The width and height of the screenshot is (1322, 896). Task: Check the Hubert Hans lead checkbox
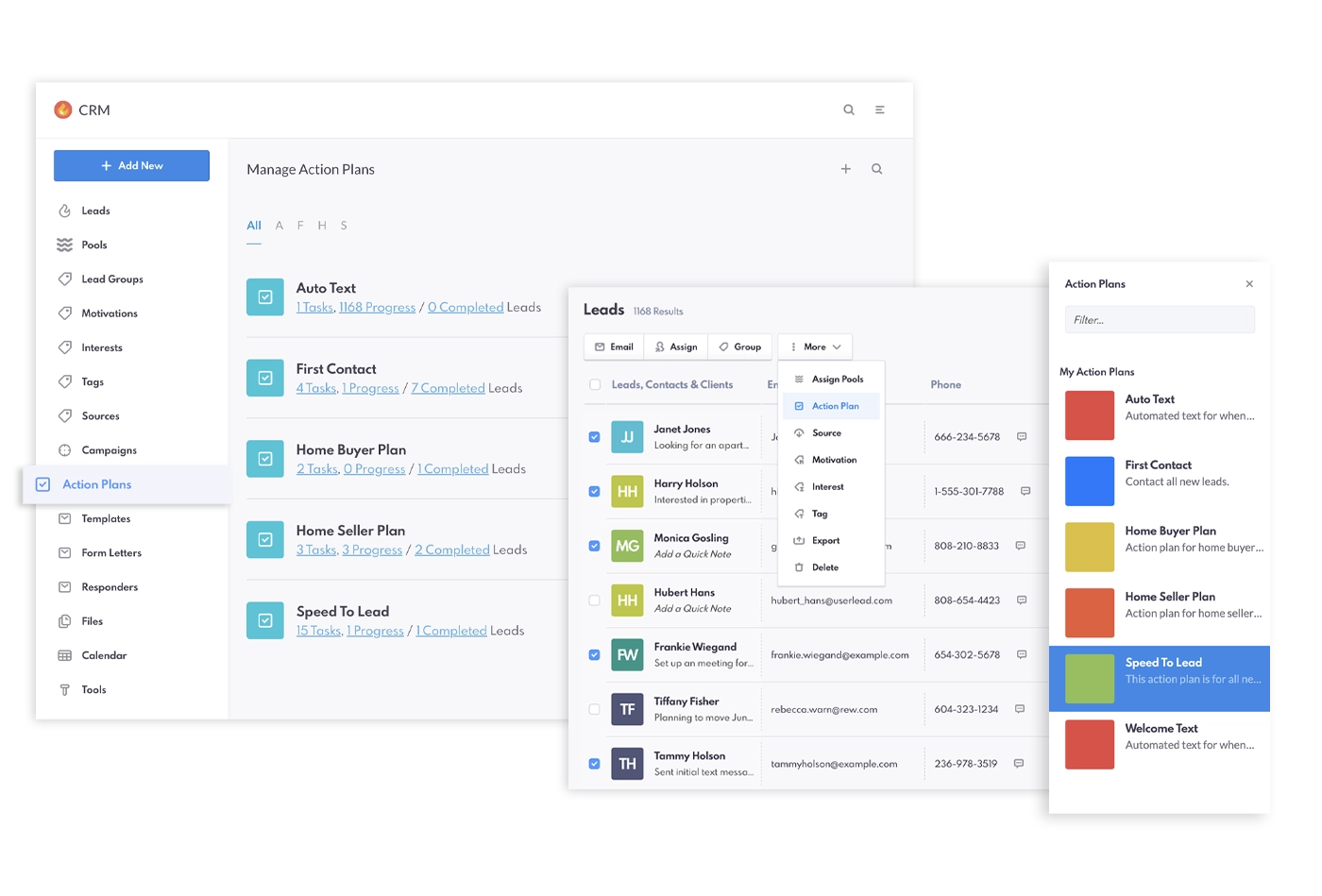click(594, 600)
